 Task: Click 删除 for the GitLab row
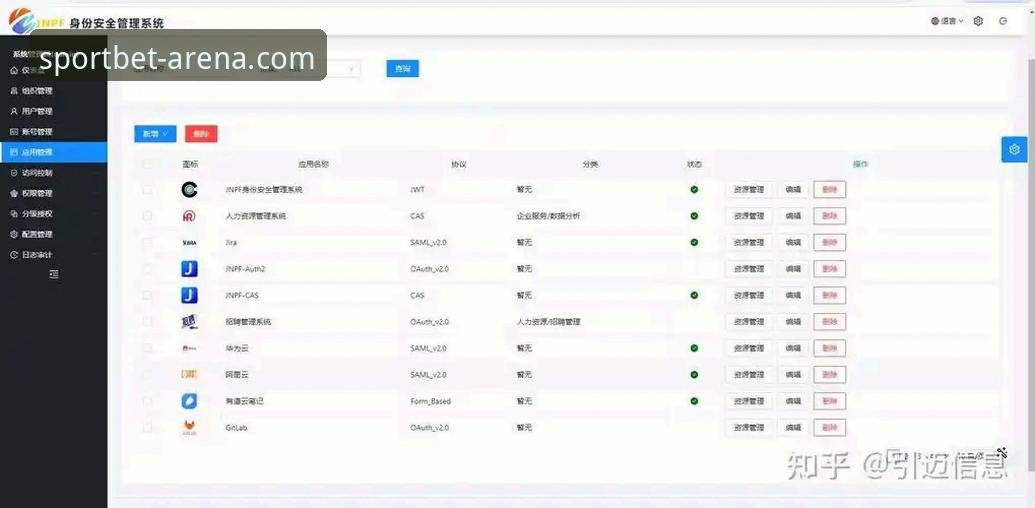(x=830, y=428)
